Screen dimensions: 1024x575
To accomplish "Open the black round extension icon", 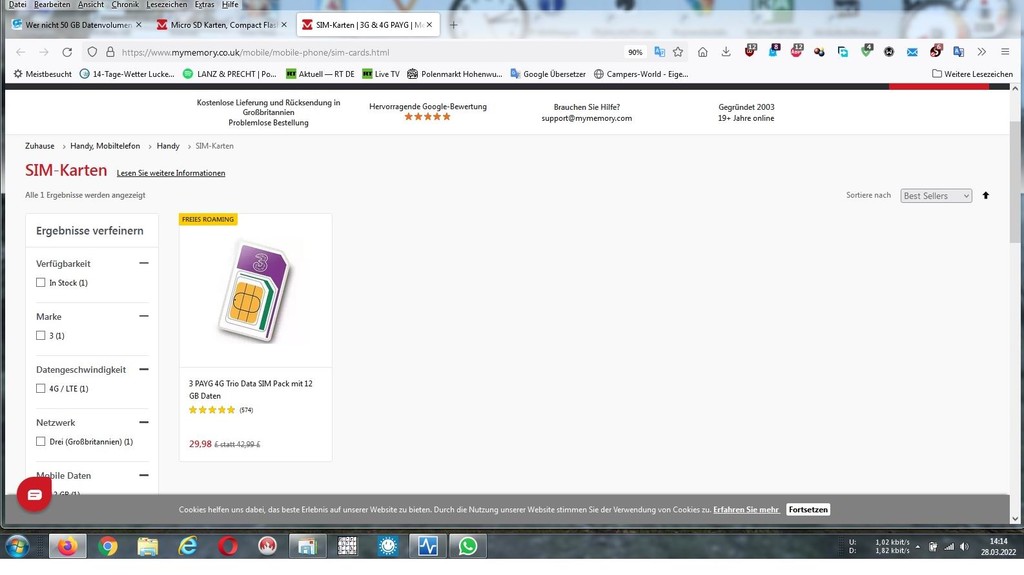I will pos(889,52).
